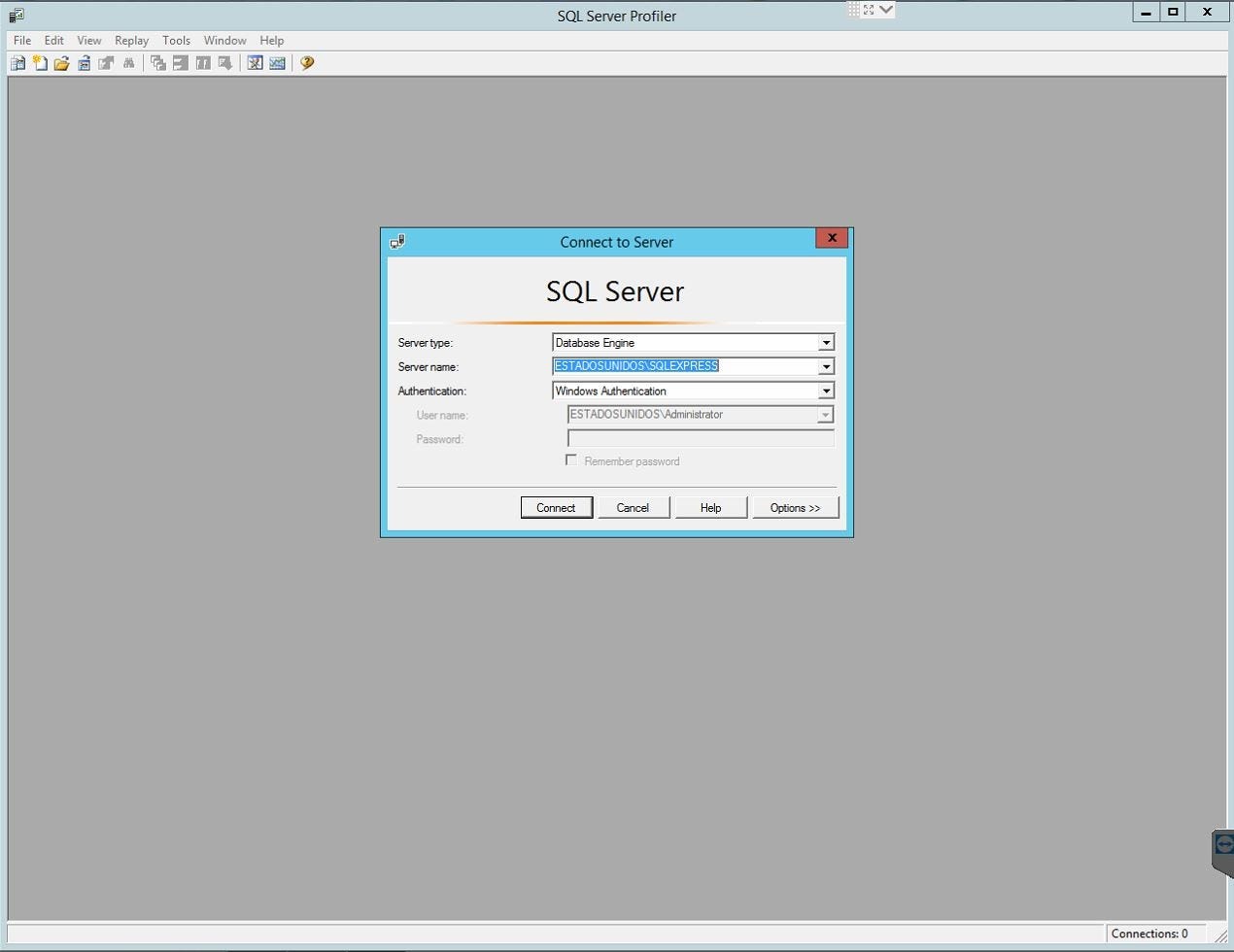Click the New Template toolbar icon

point(40,63)
